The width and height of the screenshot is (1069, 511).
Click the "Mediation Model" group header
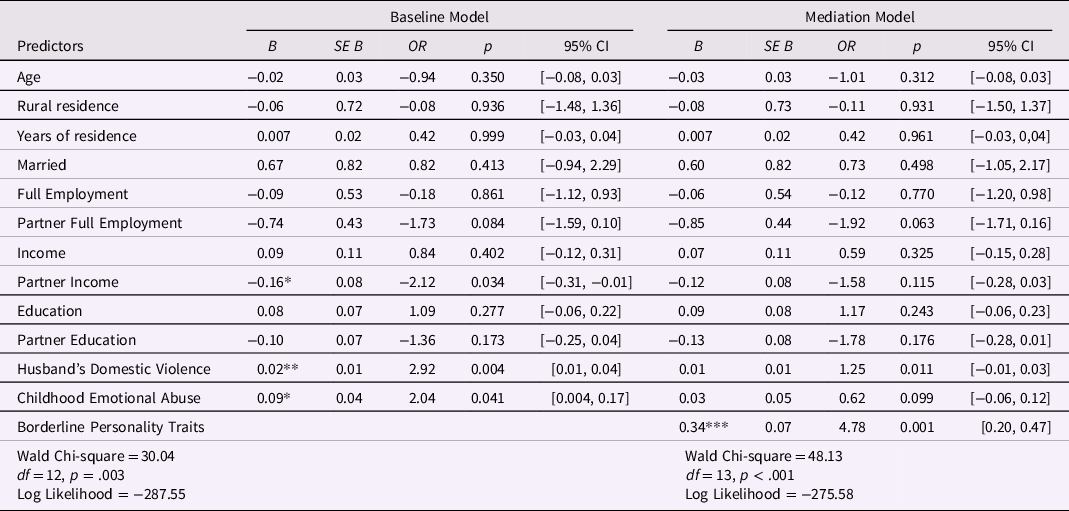coord(861,15)
